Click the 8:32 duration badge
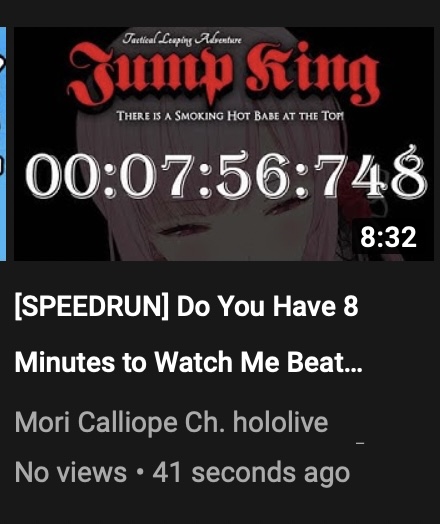This screenshot has width=440, height=524. point(388,238)
